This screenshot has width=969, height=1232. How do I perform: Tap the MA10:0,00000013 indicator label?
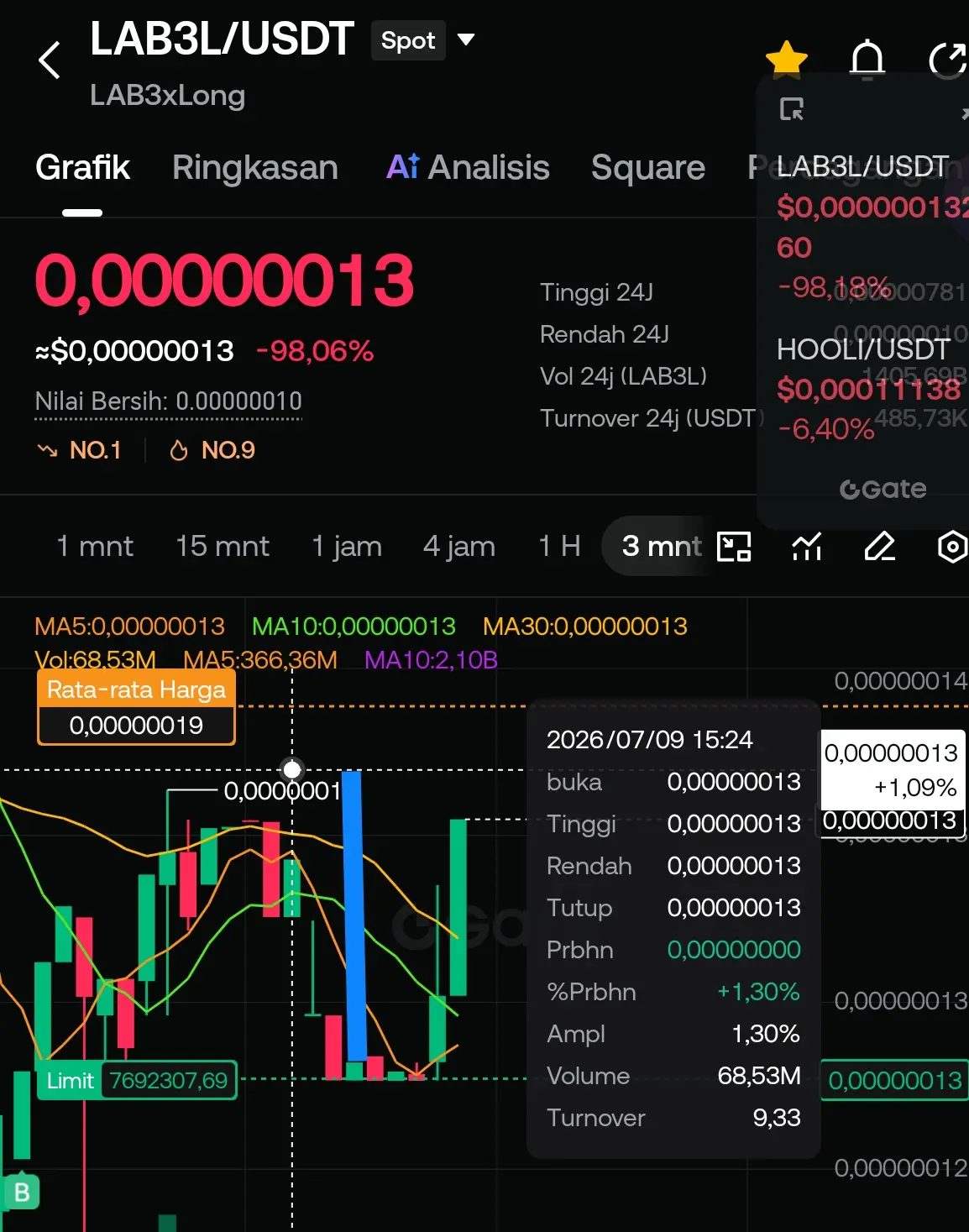(354, 626)
